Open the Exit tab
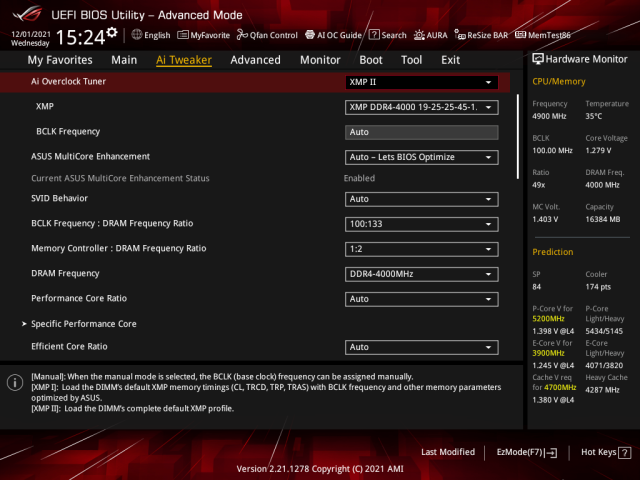 450,60
